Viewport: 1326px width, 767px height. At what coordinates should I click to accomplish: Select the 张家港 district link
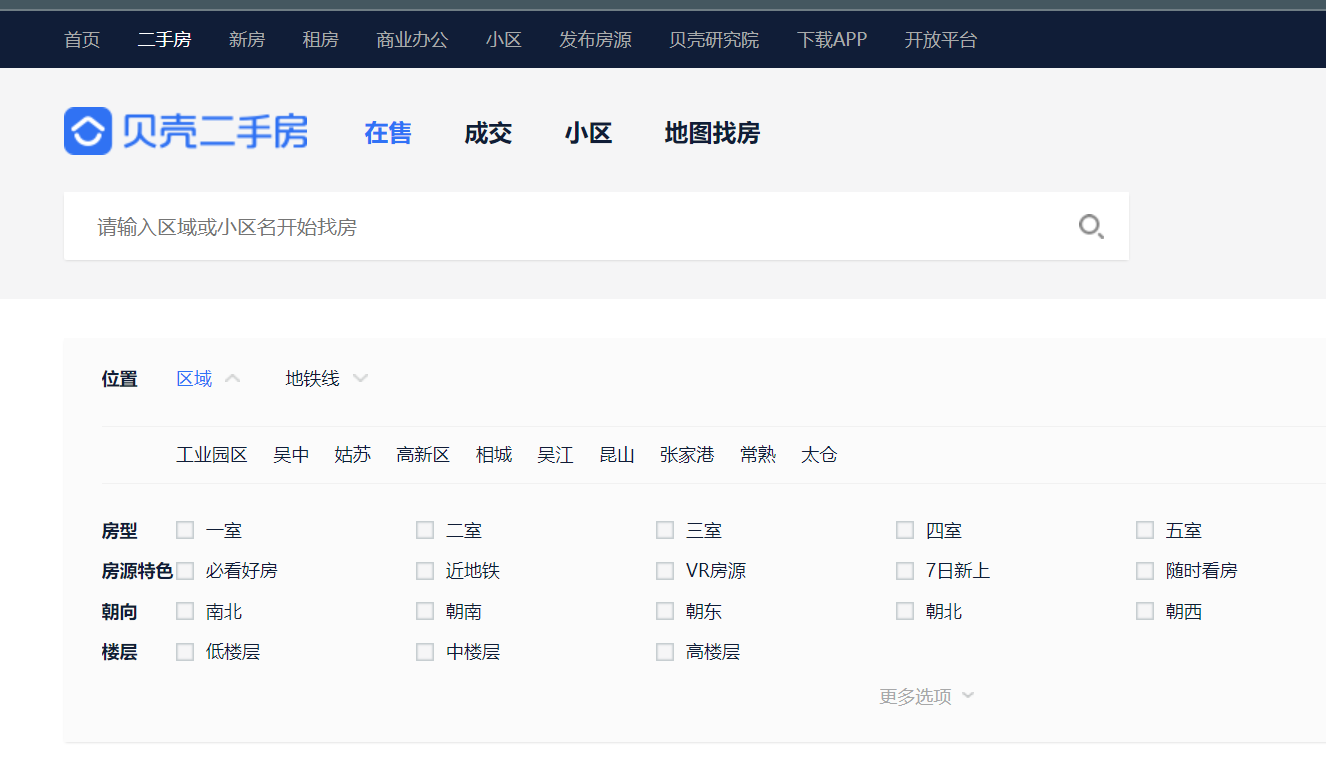click(687, 455)
